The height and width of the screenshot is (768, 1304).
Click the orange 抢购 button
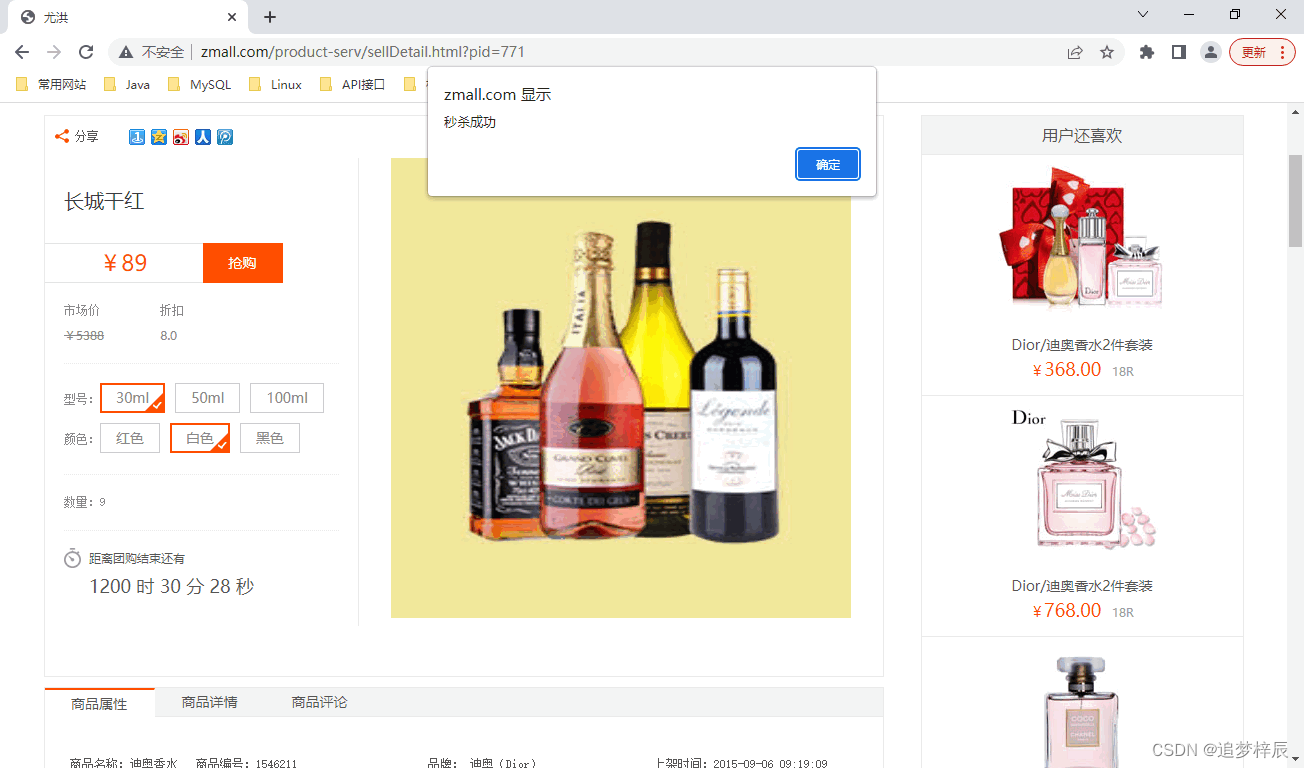(x=242, y=263)
